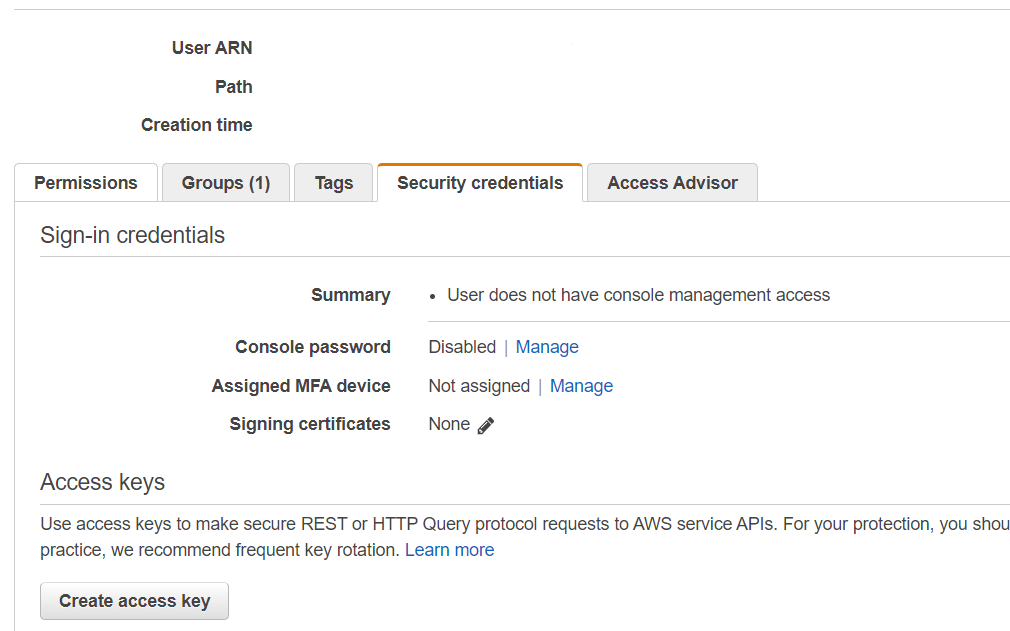The width and height of the screenshot is (1010, 631).
Task: Manage the console password setting
Action: [x=547, y=347]
